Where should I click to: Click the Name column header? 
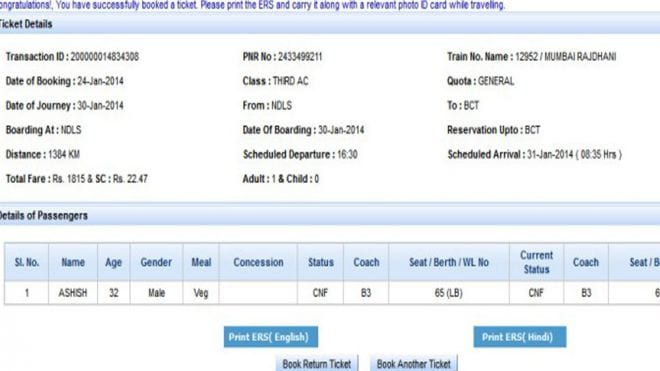pos(73,262)
